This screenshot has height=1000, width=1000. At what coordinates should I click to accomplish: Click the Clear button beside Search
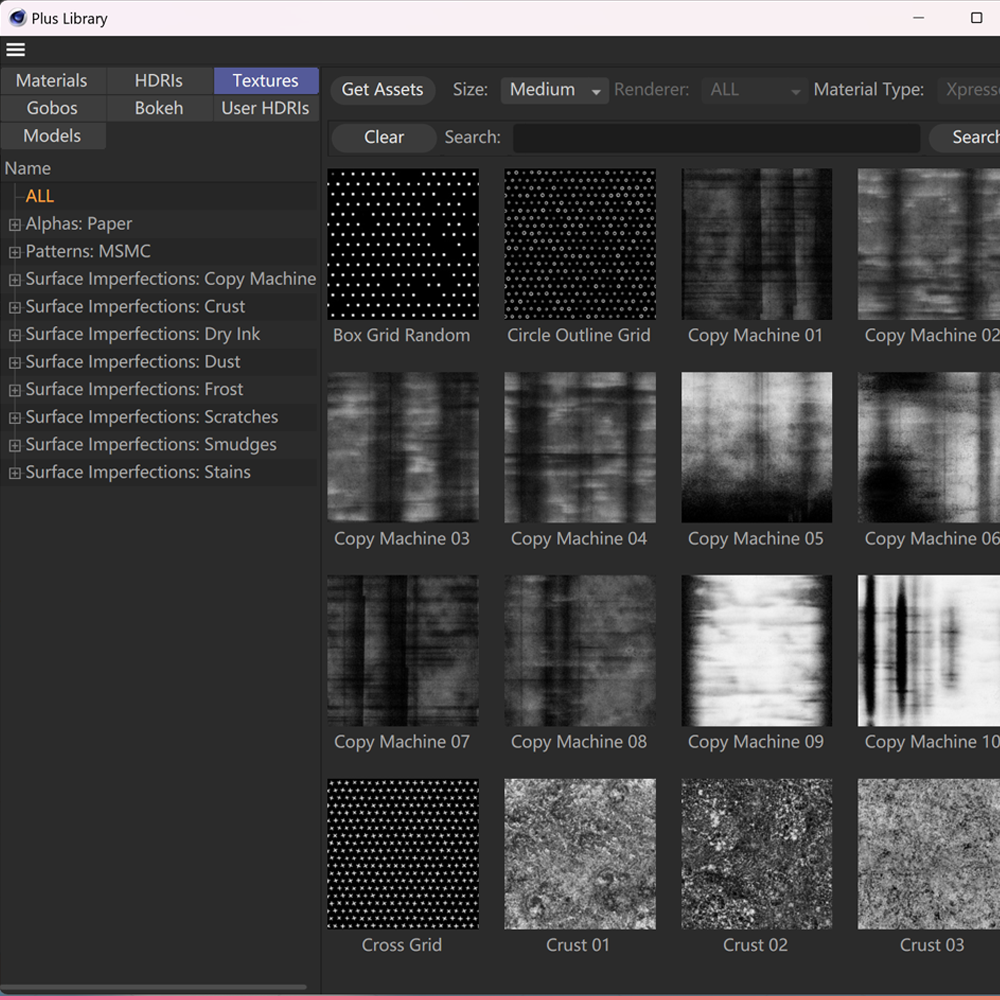(384, 138)
